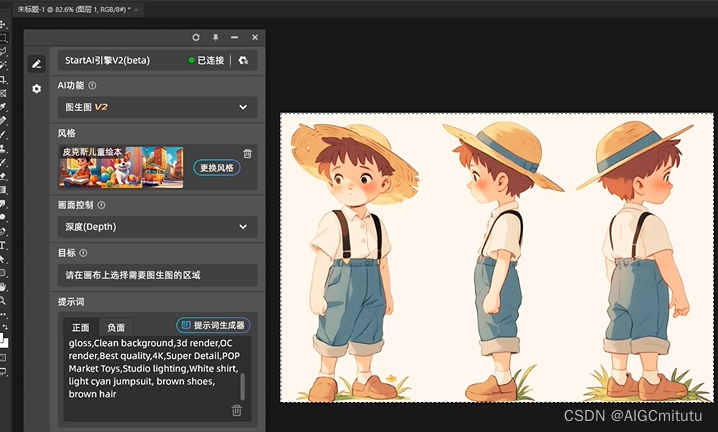The height and width of the screenshot is (432, 718).
Task: Toggle Quick Mask mode
Action: (x=3, y=357)
